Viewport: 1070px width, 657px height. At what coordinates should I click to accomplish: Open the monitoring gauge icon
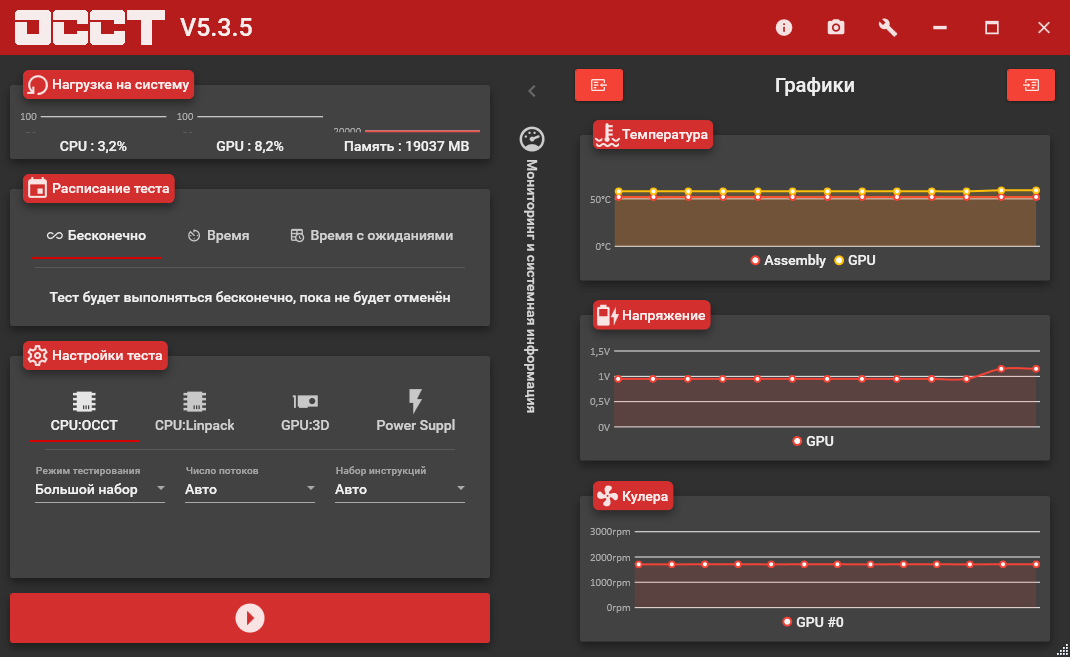[x=532, y=139]
